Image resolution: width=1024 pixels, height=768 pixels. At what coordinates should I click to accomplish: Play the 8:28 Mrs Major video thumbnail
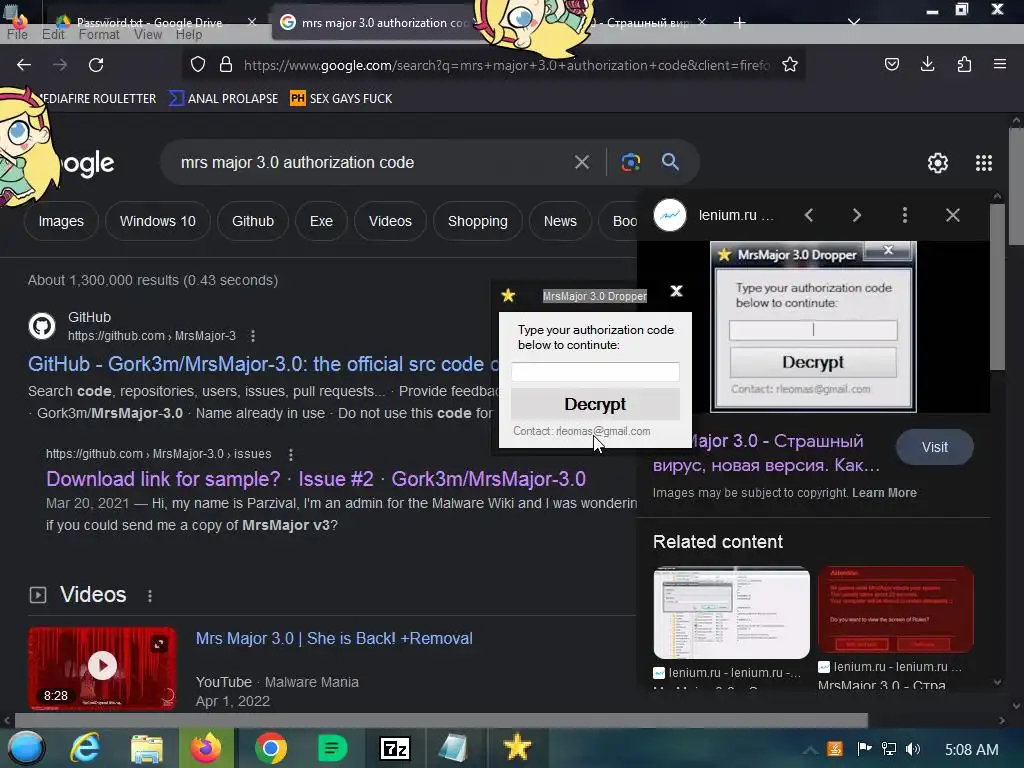pos(102,667)
